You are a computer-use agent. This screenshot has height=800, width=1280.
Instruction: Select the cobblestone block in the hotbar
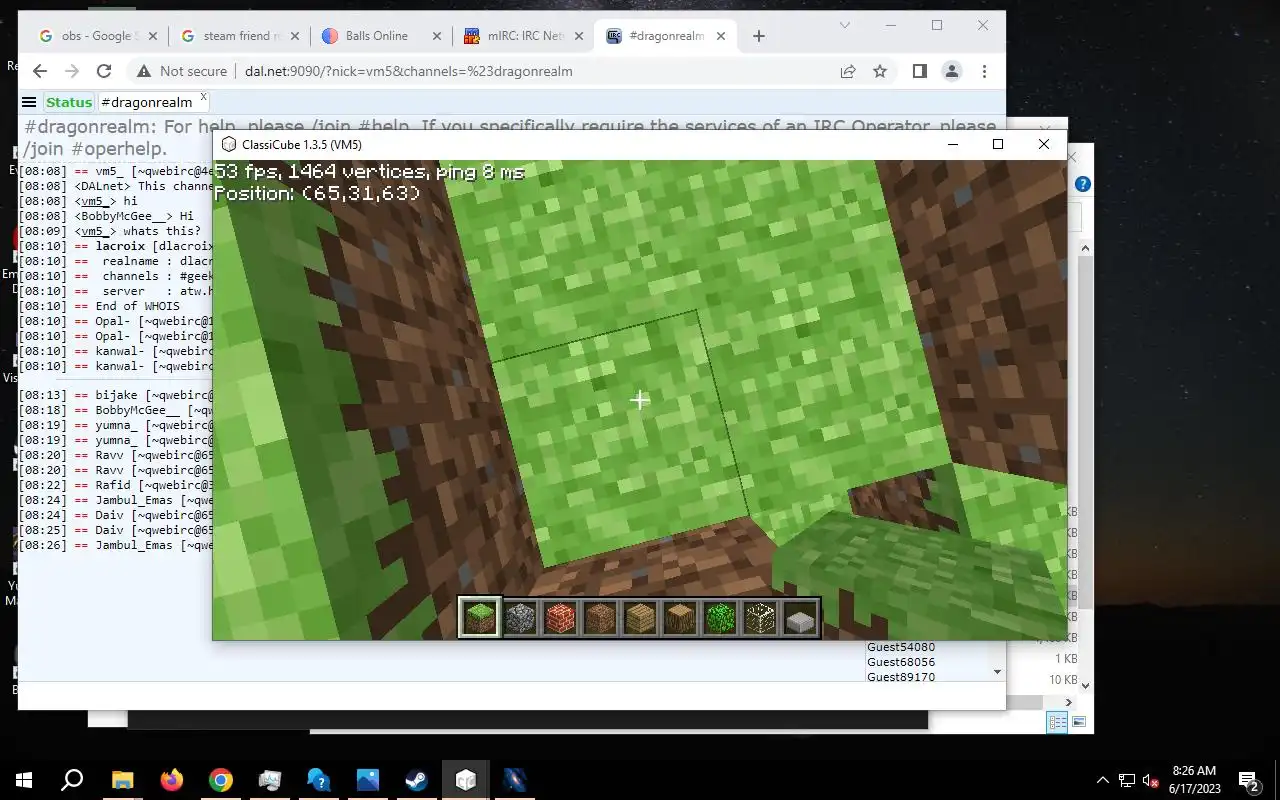pos(520,618)
